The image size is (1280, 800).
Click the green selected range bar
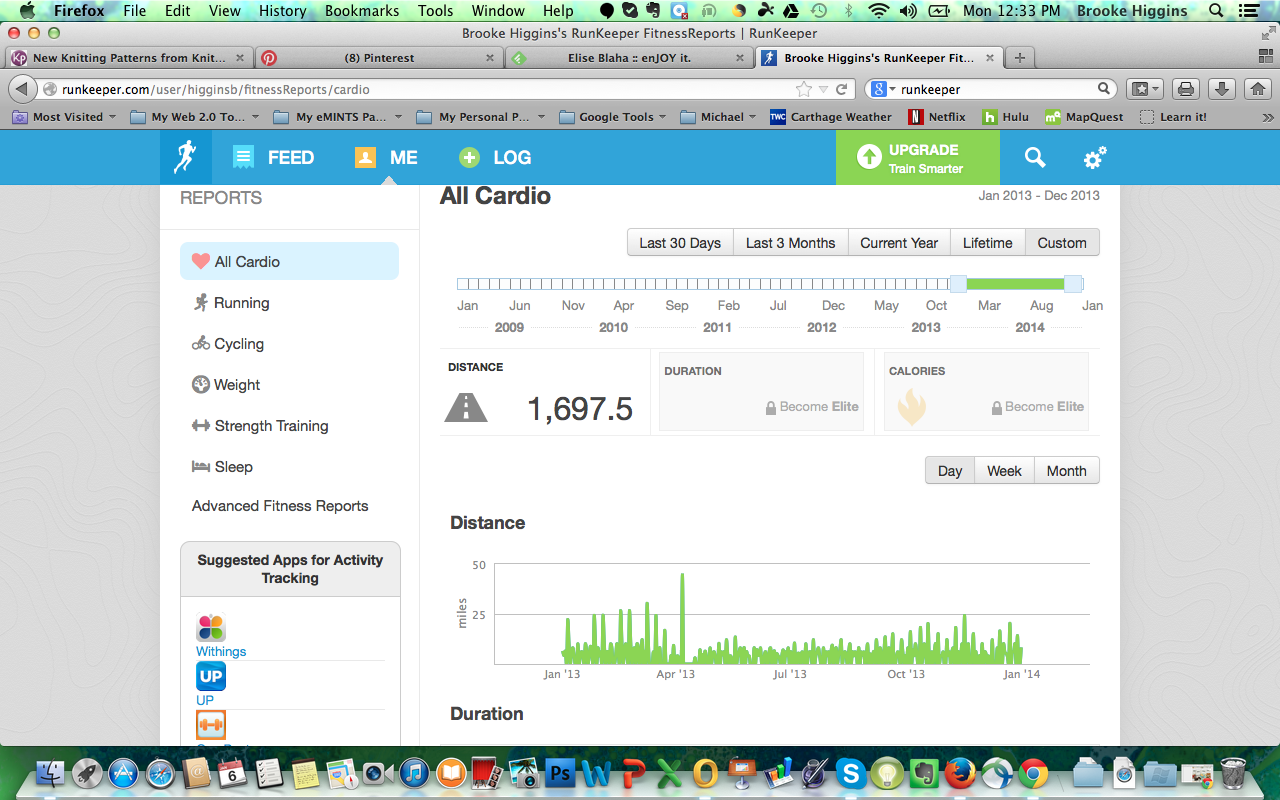1015,284
